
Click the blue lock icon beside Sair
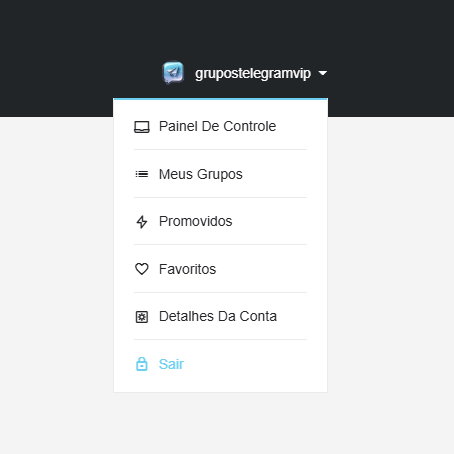(142, 364)
